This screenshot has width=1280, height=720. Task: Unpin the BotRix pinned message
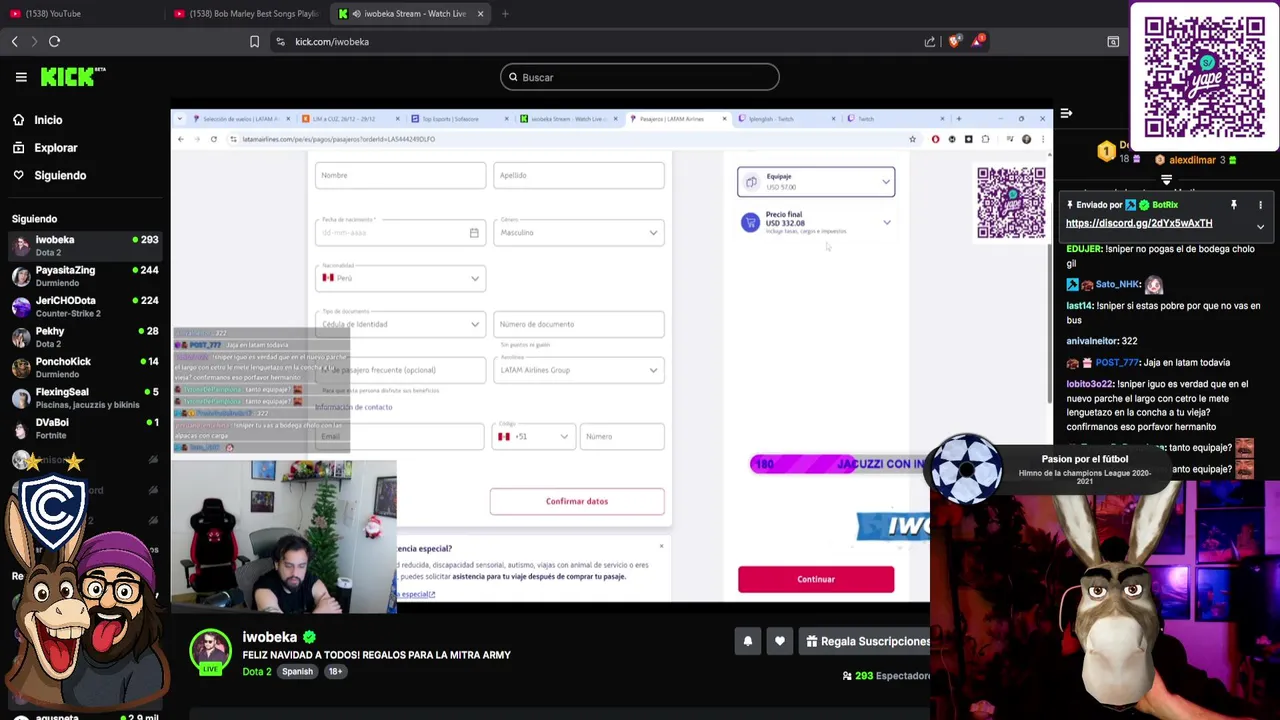1234,205
